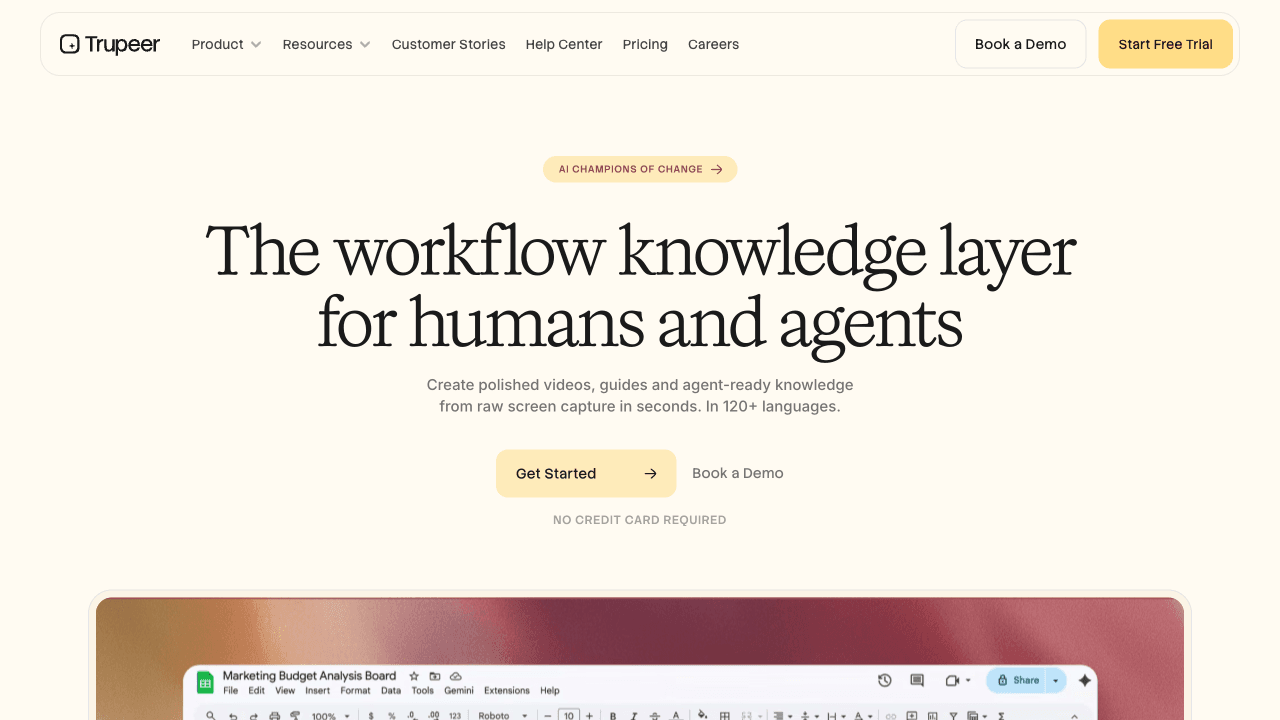Viewport: 1280px width, 720px height.
Task: Open the Help menu in Sheets menu bar
Action: coord(550,691)
